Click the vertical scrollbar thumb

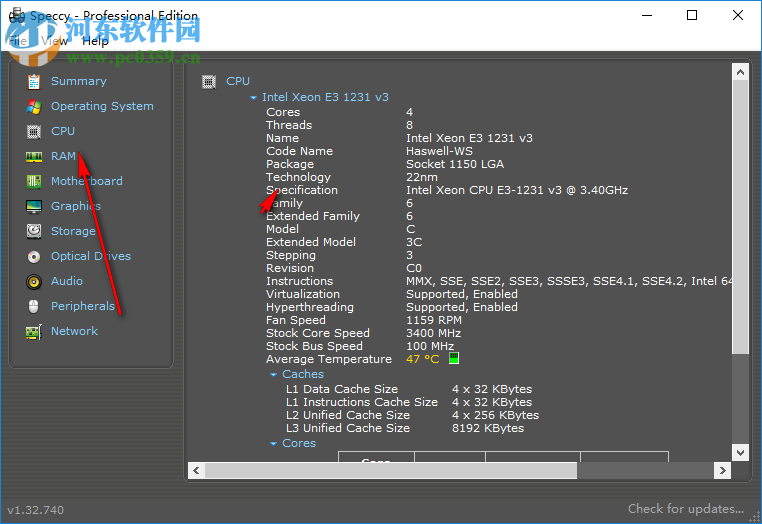[740, 217]
